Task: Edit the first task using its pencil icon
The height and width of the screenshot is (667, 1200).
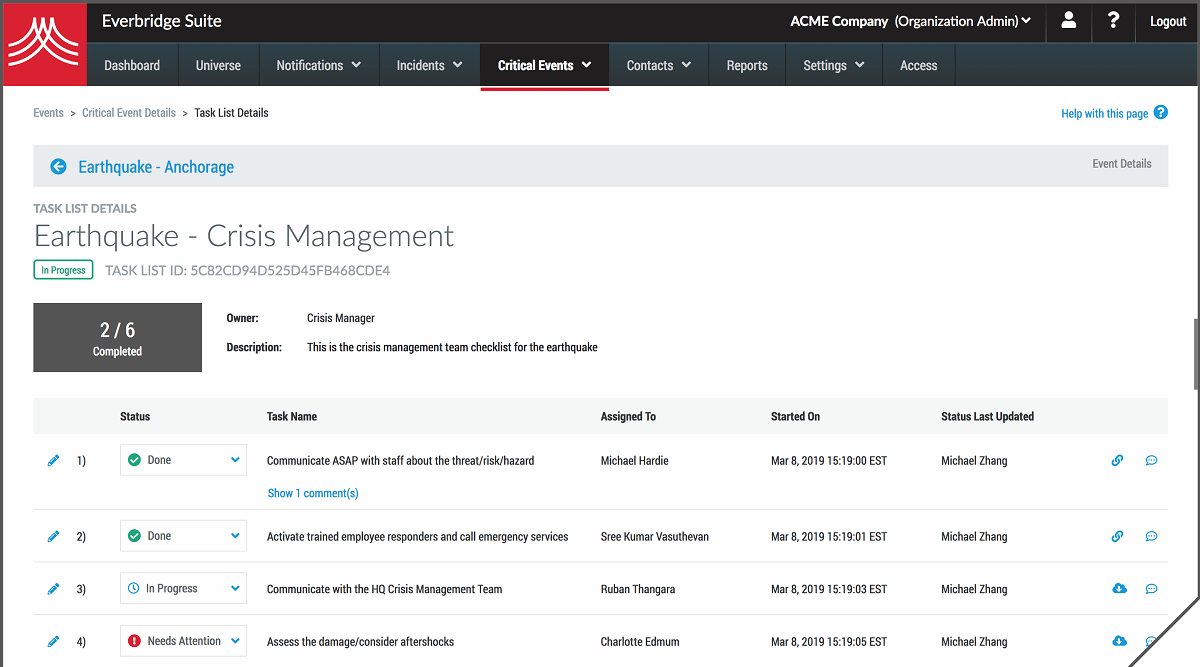Action: coord(53,460)
